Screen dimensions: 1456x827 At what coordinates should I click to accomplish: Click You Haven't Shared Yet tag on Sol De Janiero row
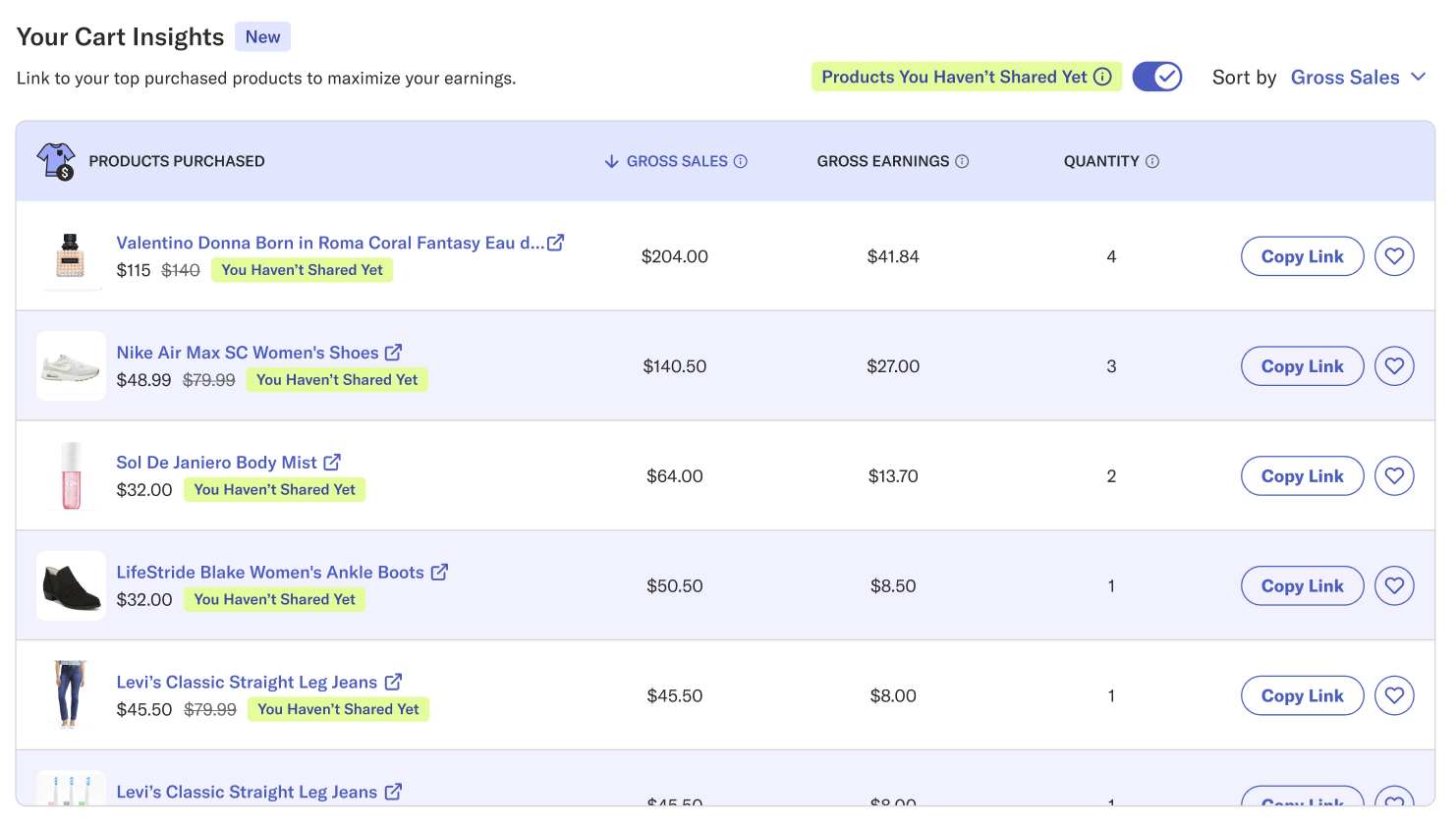[275, 490]
